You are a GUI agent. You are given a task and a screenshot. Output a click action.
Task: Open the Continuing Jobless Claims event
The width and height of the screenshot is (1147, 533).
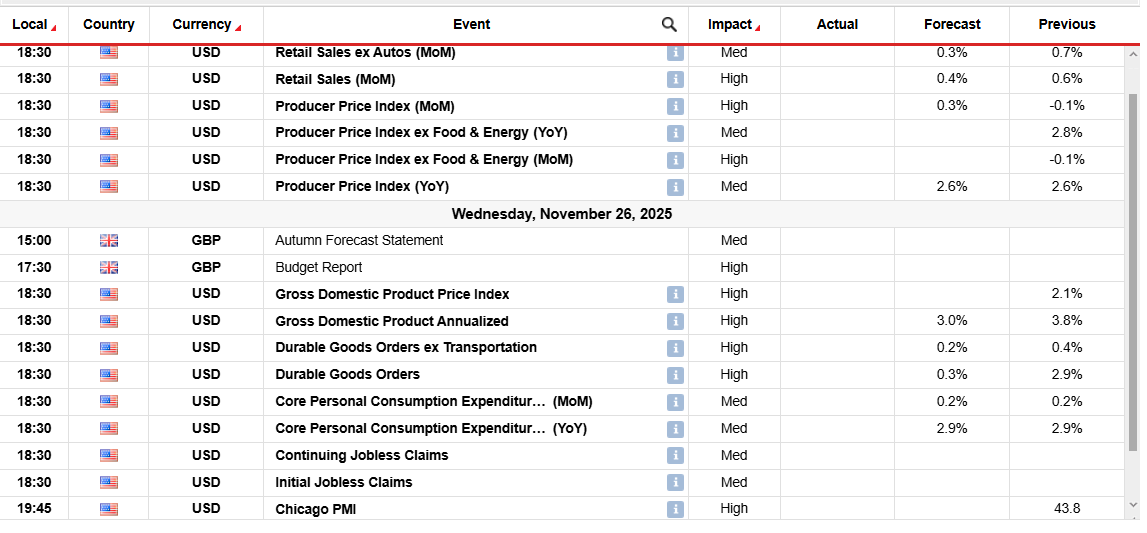[361, 455]
